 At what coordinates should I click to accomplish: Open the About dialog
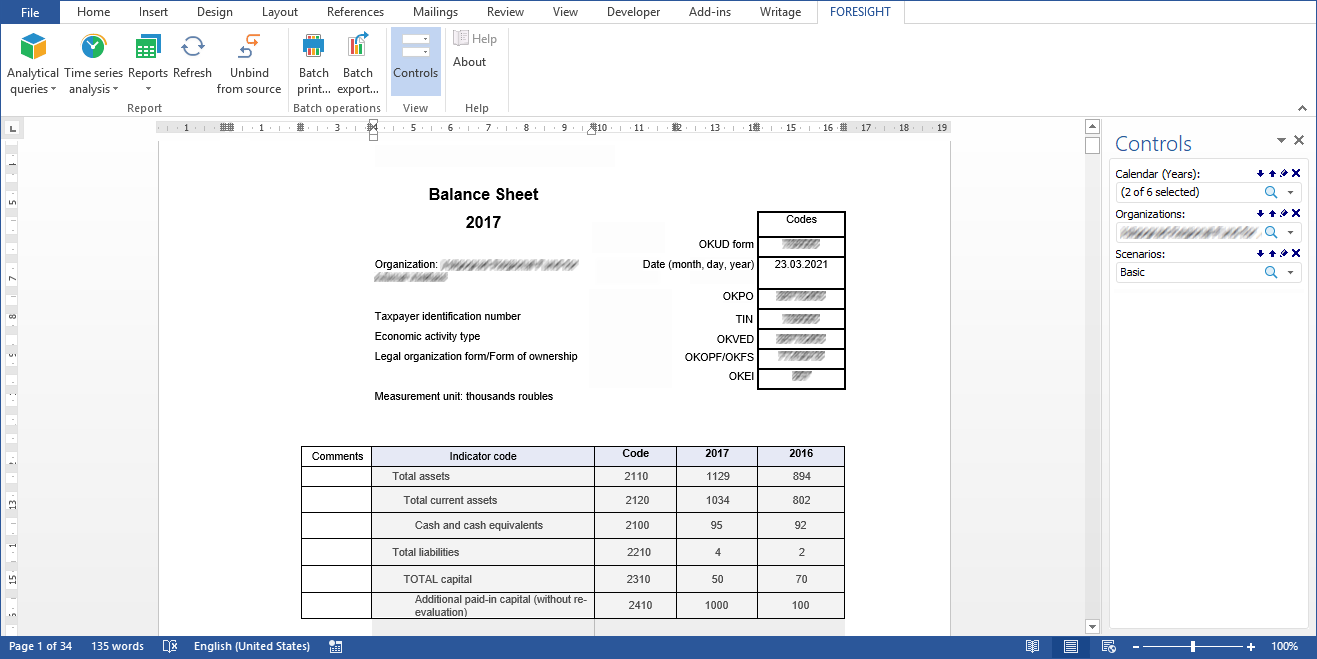coord(470,62)
